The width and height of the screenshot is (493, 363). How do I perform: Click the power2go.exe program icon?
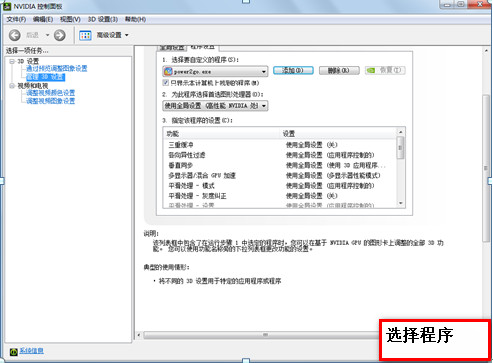[168, 71]
